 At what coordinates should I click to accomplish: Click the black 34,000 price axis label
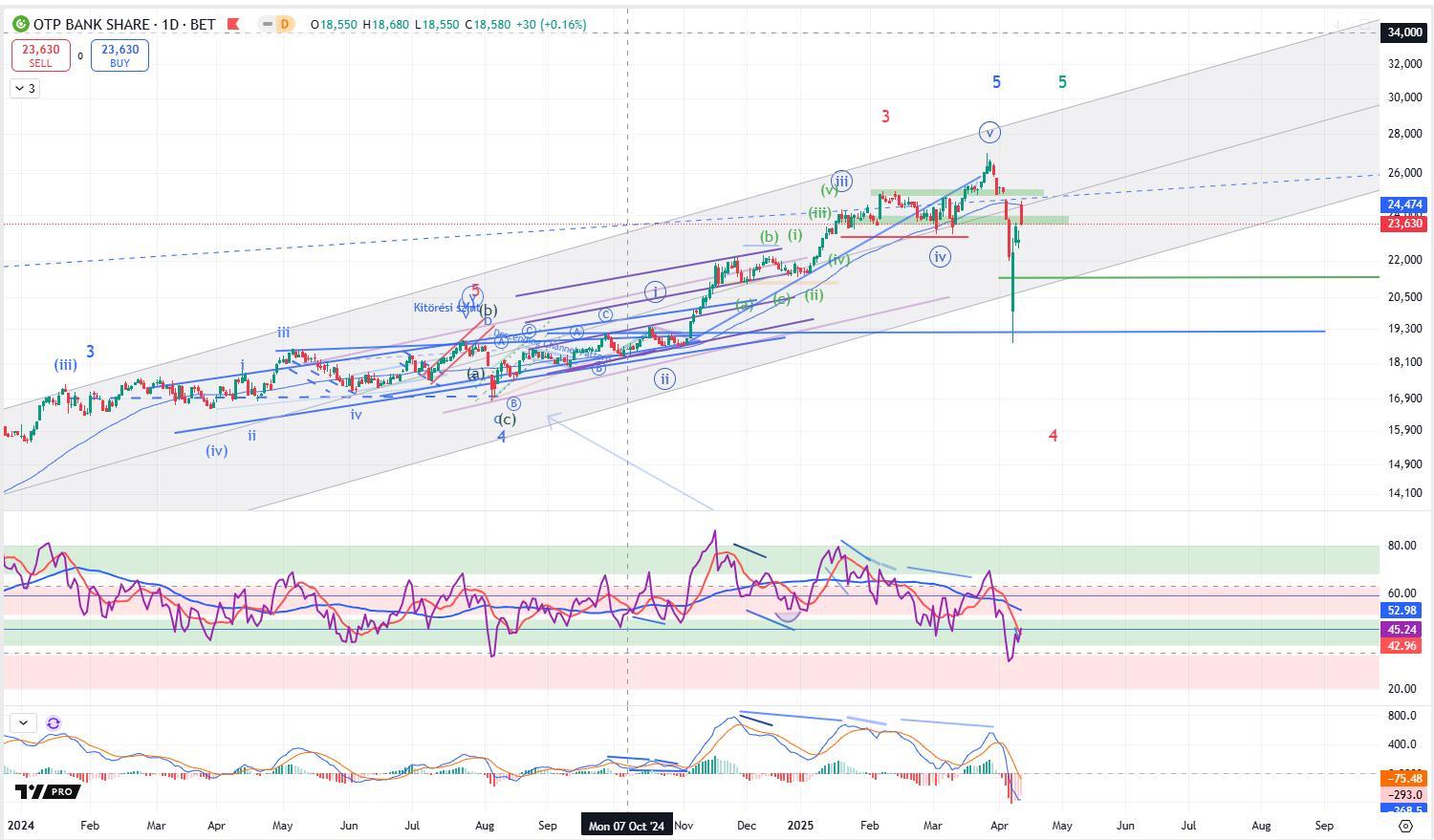(x=1404, y=32)
